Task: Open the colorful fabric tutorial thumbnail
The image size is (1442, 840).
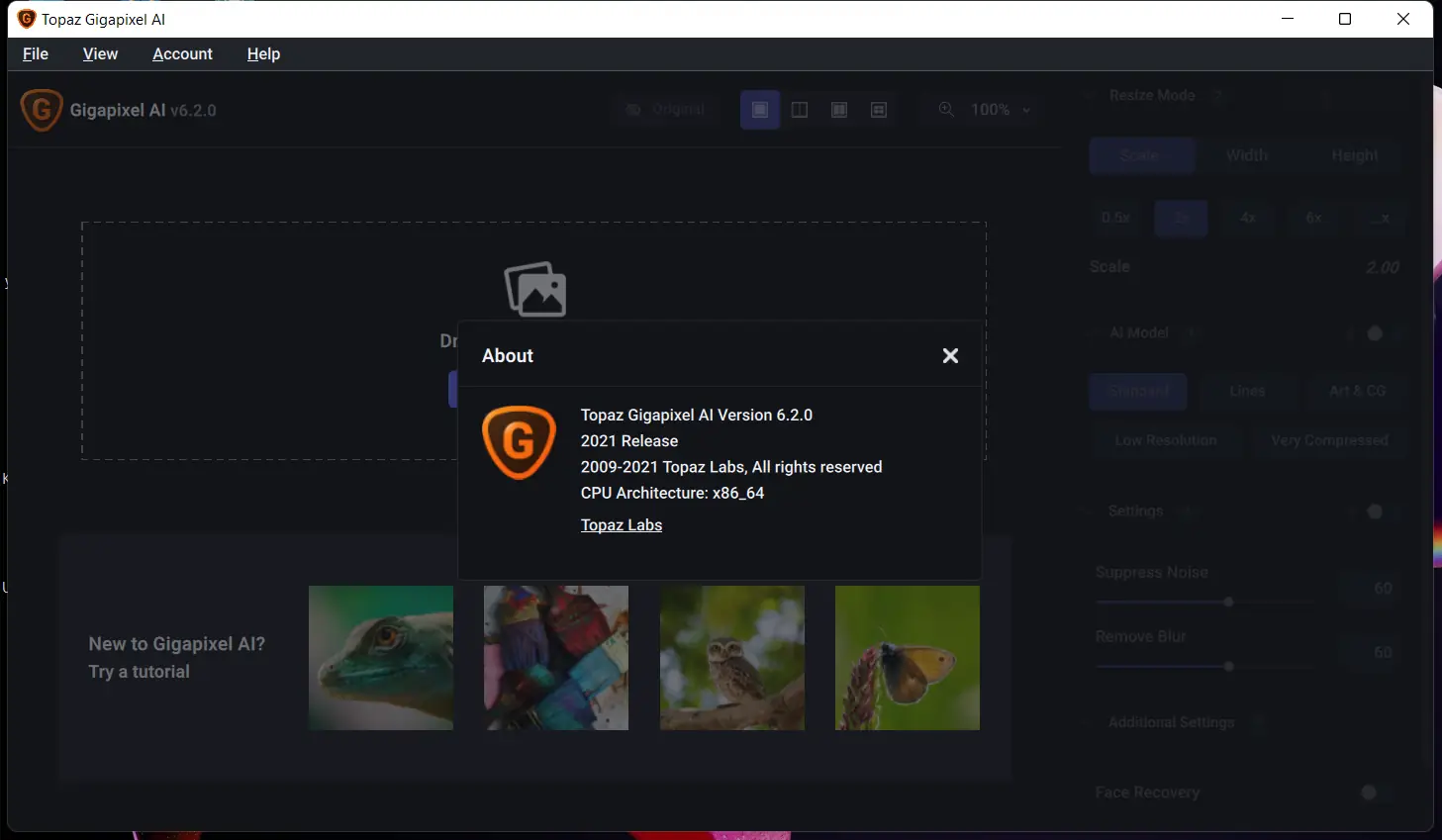Action: (556, 658)
